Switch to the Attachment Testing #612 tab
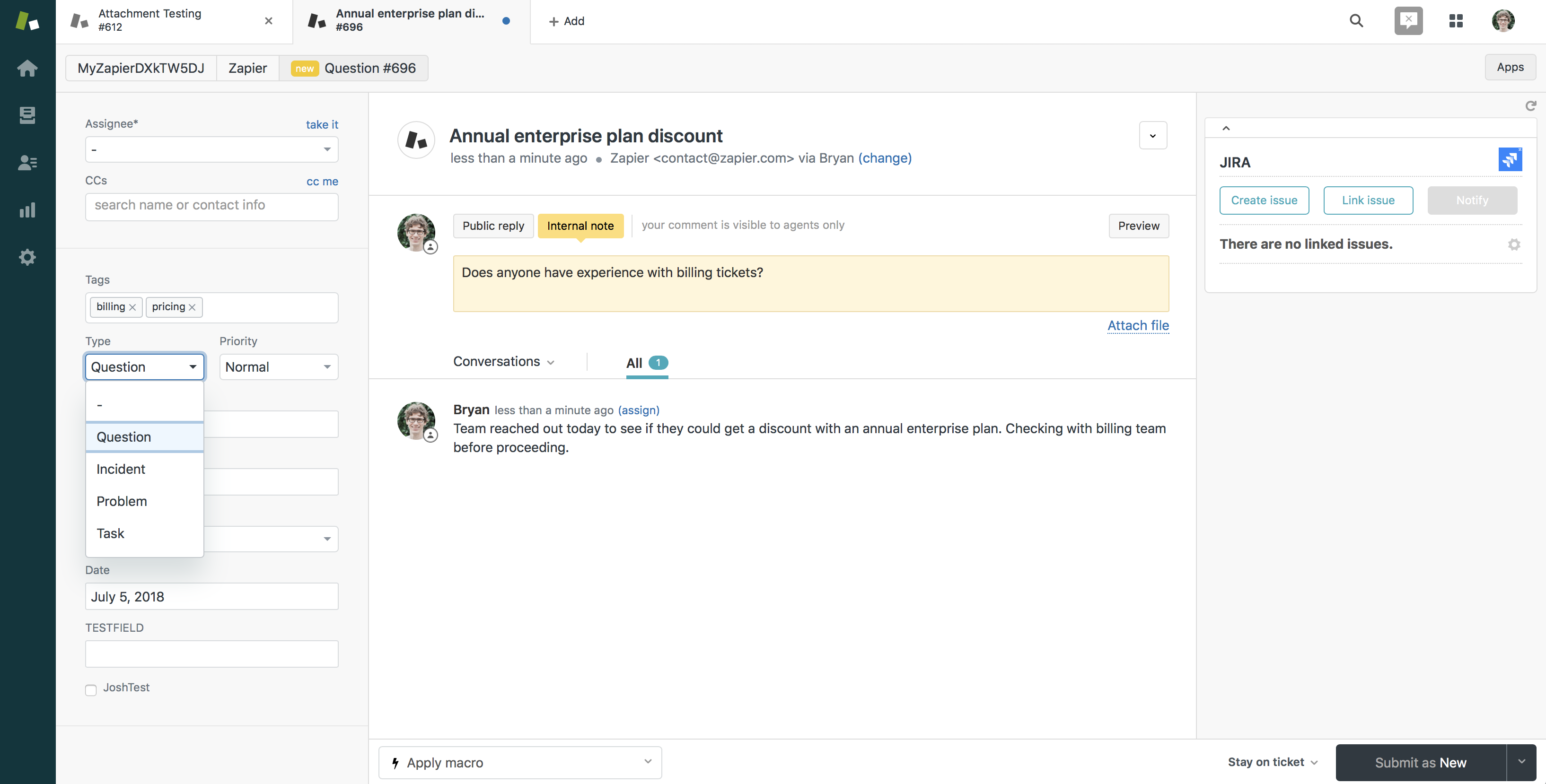Viewport: 1546px width, 784px height. [149, 20]
